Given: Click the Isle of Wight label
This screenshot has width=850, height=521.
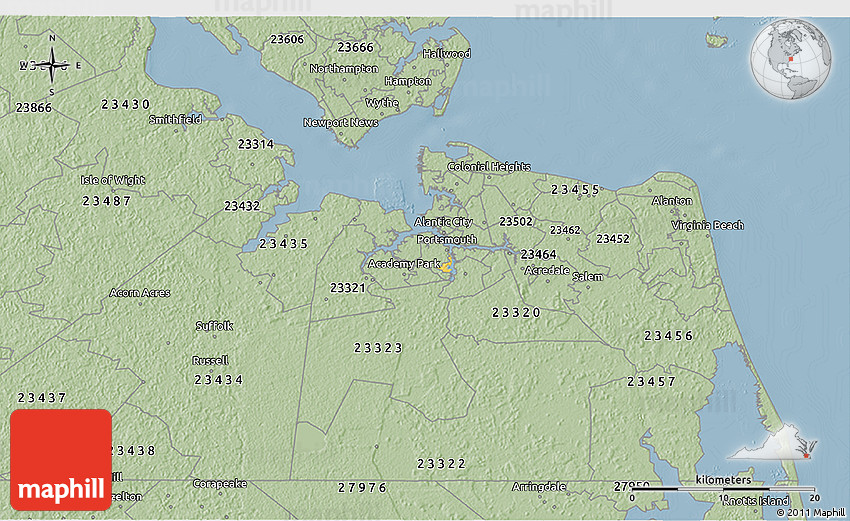Looking at the screenshot, I should [x=112, y=181].
